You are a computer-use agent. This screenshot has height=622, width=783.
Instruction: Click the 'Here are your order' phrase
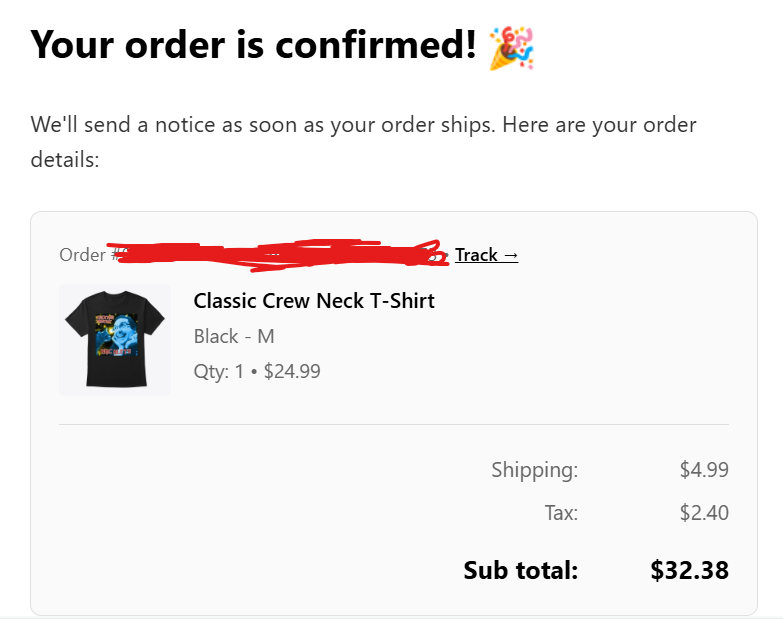click(600, 126)
